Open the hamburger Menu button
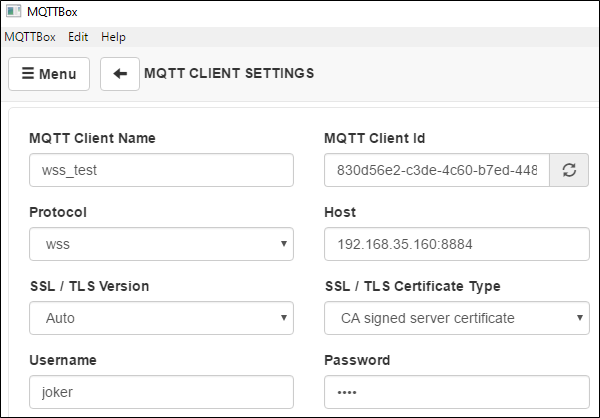The height and width of the screenshot is (418, 600). click(x=49, y=74)
